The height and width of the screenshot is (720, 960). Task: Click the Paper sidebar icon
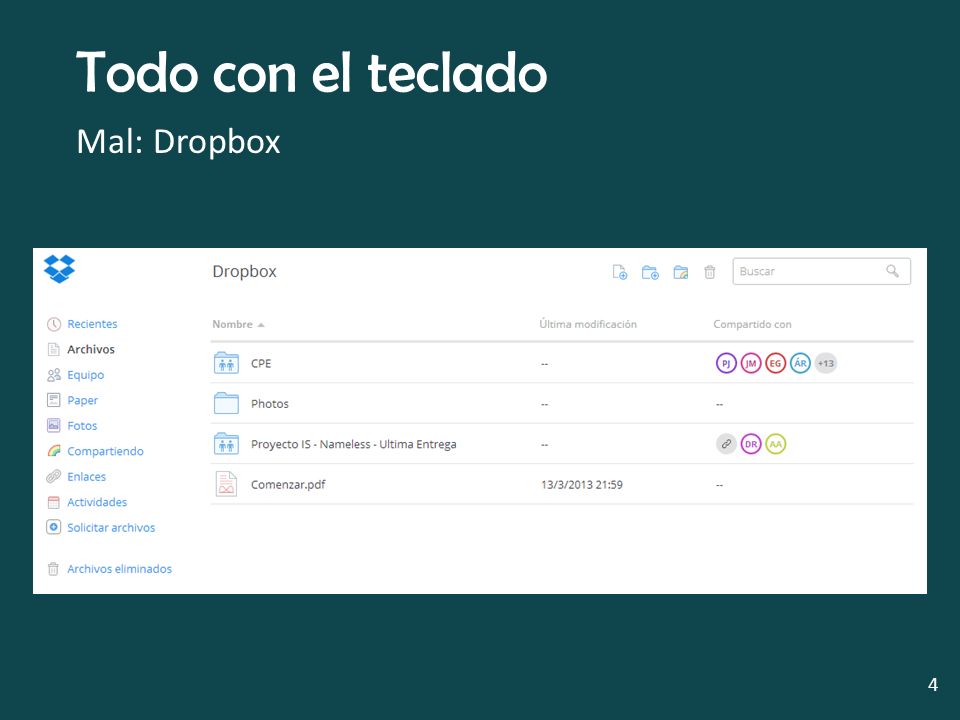(x=54, y=400)
